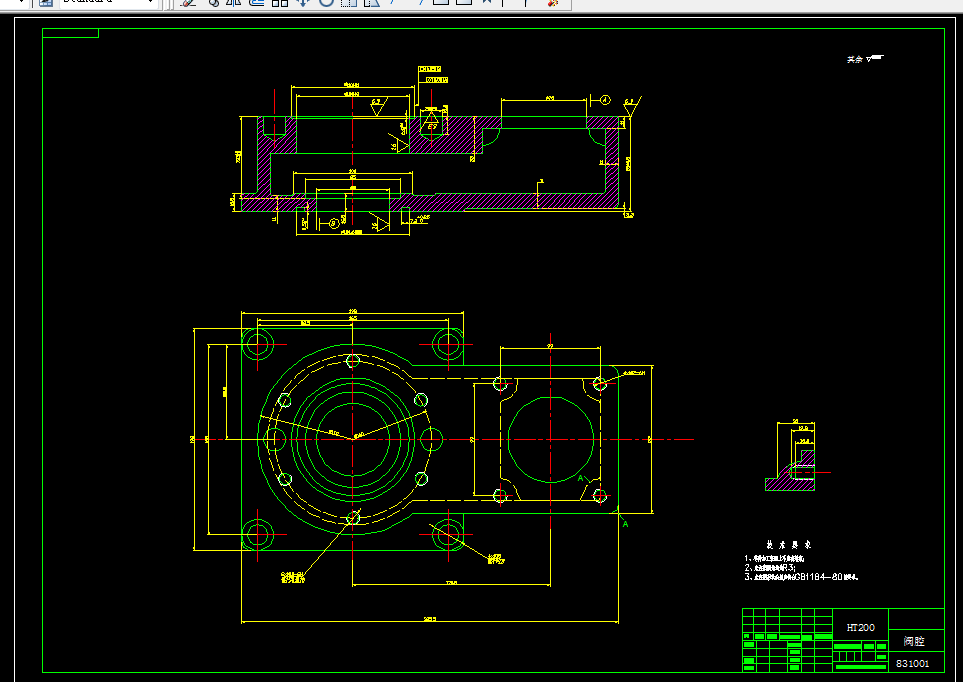
Task: Select the leader note text near bottom-right mounting hole
Action: [496, 559]
